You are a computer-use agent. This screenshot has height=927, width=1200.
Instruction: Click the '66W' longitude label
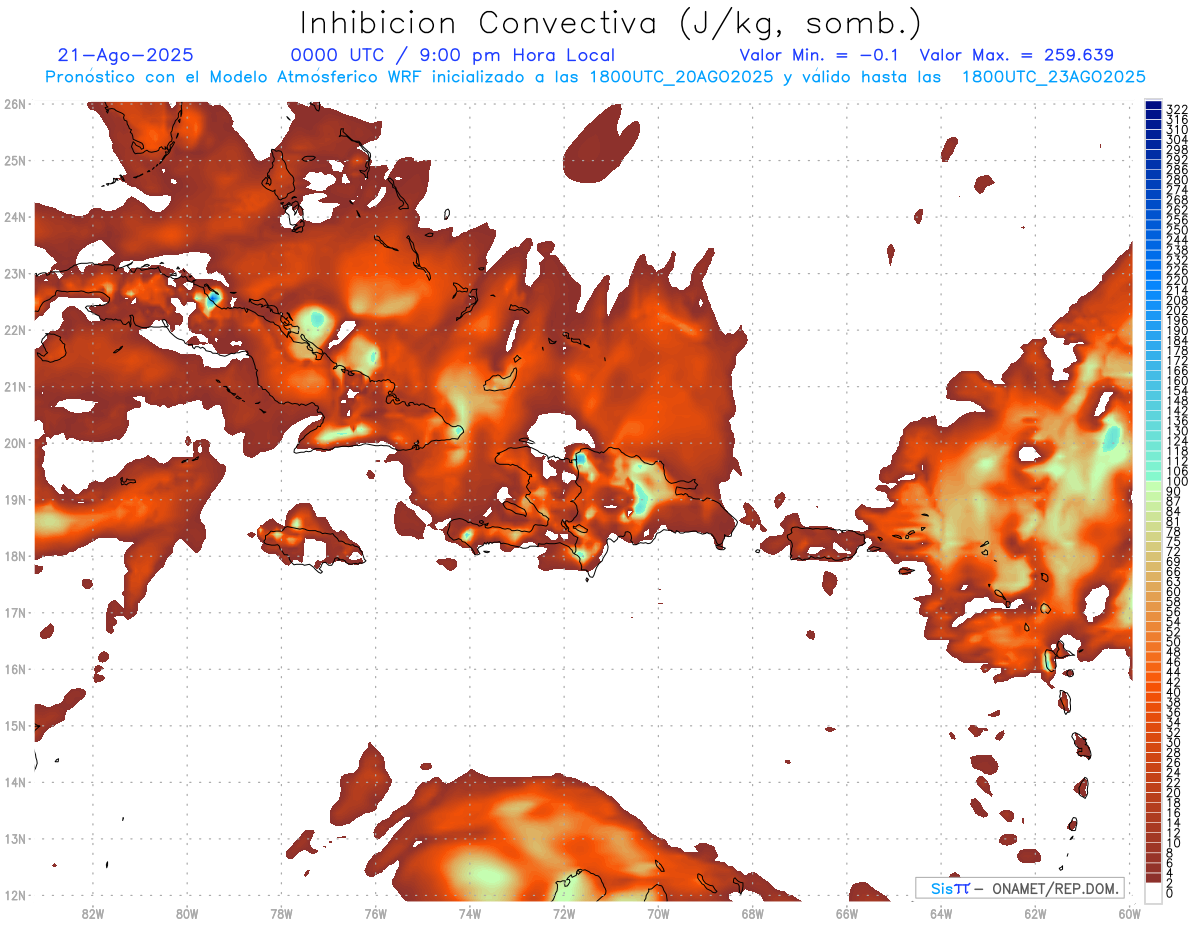click(846, 912)
